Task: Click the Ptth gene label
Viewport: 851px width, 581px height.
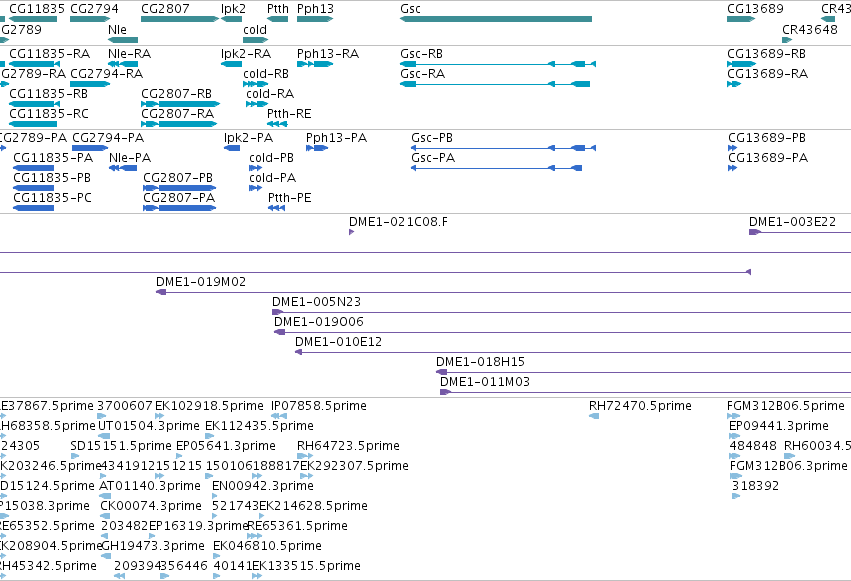Action: [278, 9]
